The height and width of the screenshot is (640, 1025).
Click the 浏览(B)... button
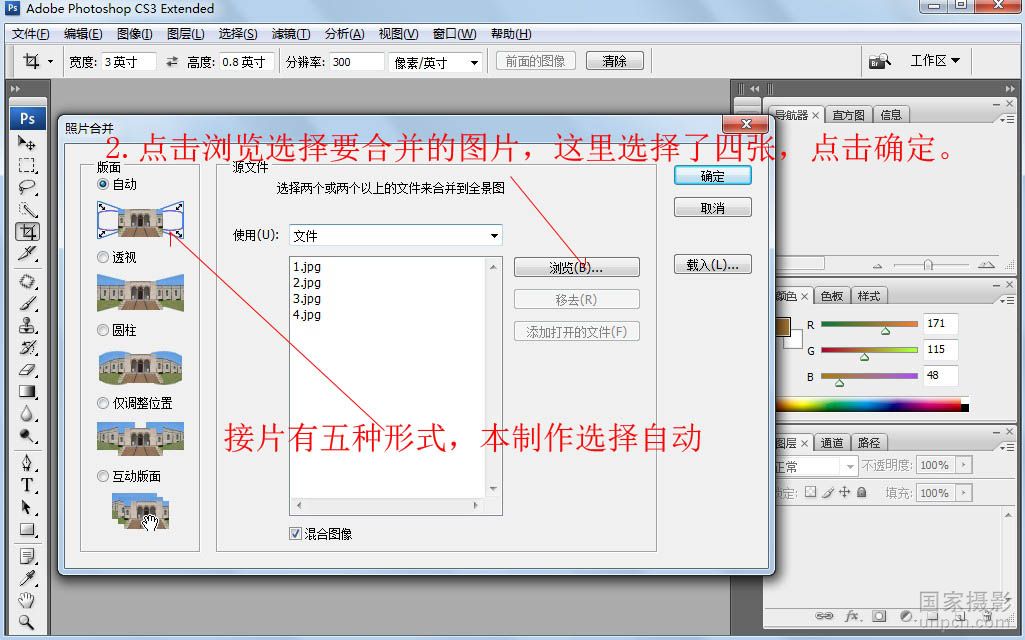point(577,267)
